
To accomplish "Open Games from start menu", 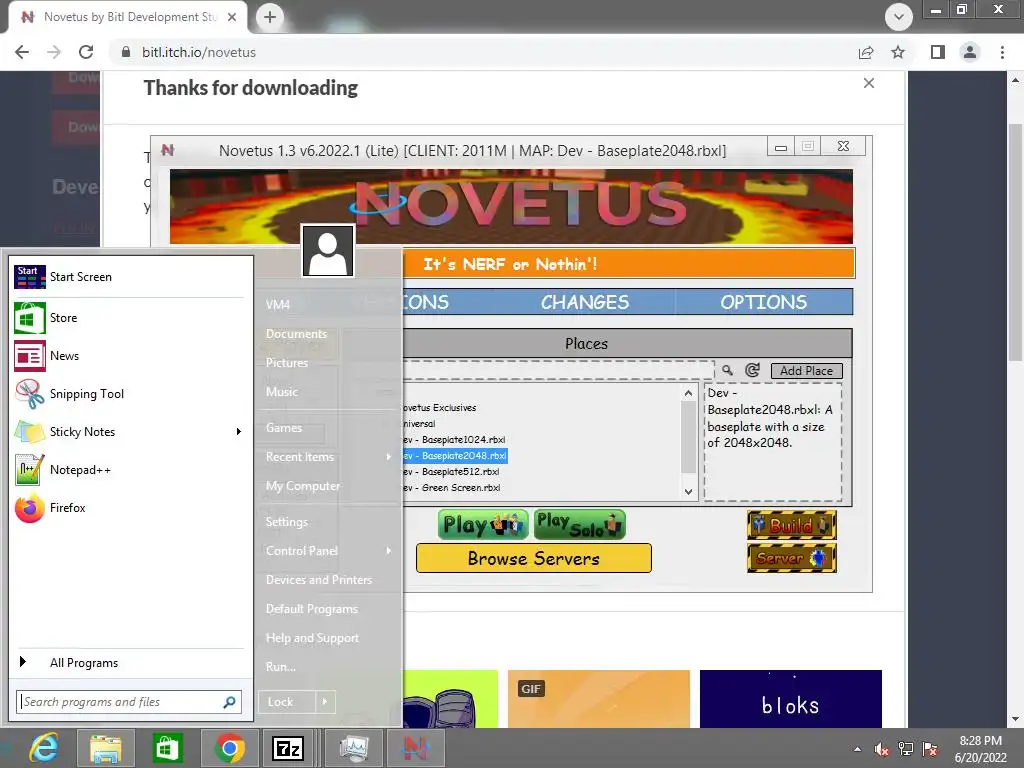I will pos(283,428).
